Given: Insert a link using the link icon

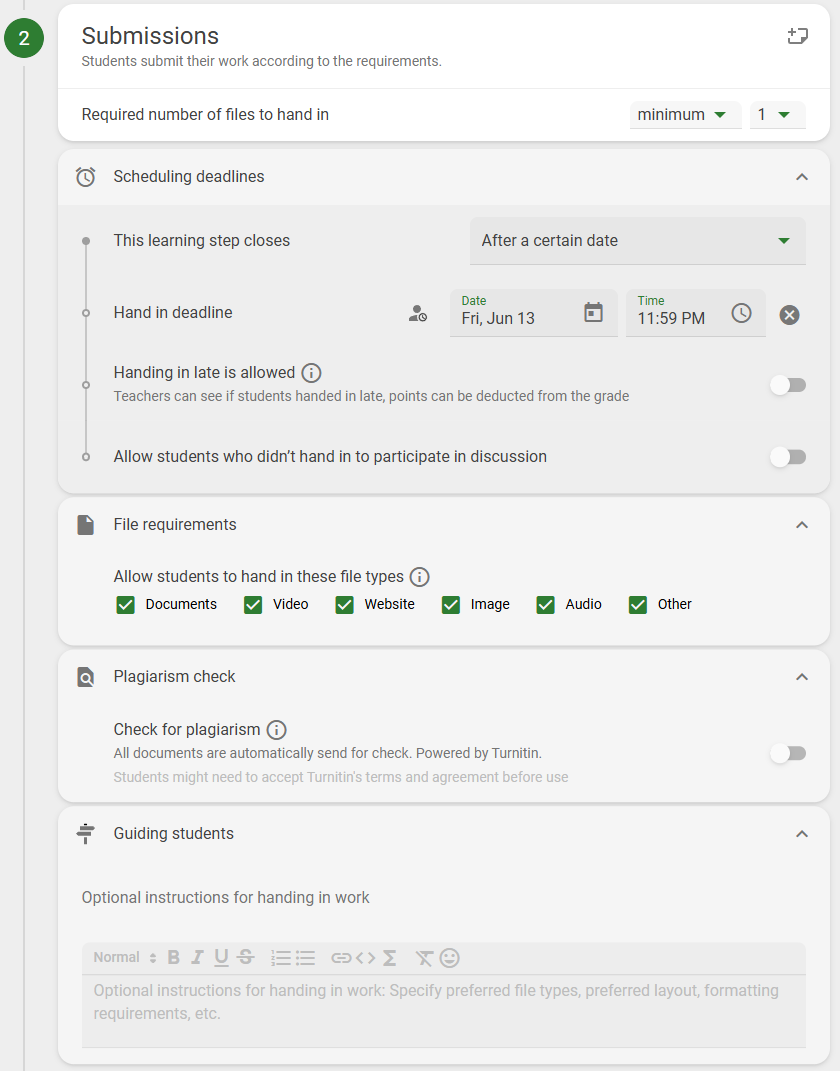Looking at the screenshot, I should (x=344, y=957).
